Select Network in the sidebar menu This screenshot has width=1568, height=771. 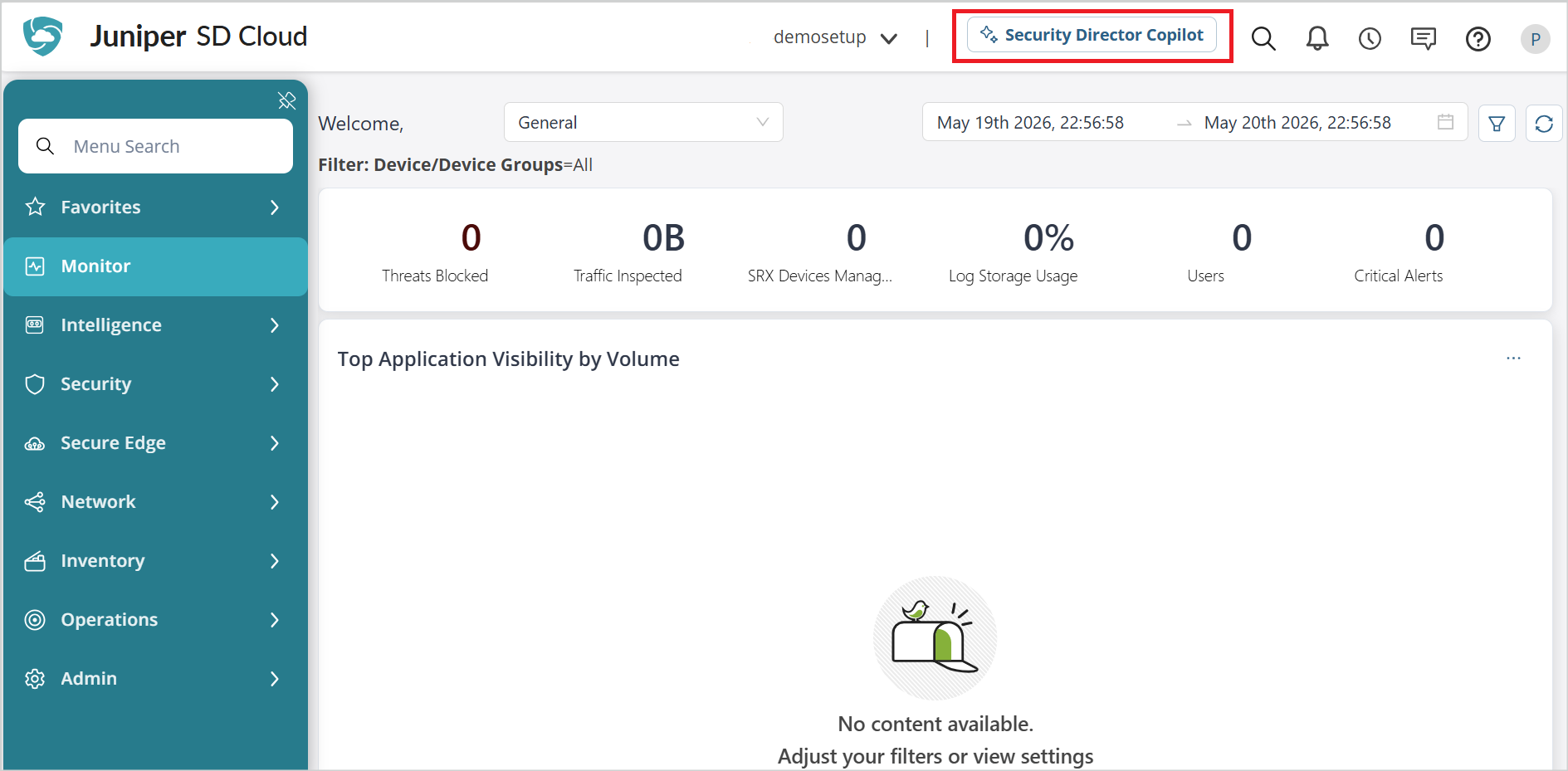[x=156, y=502]
